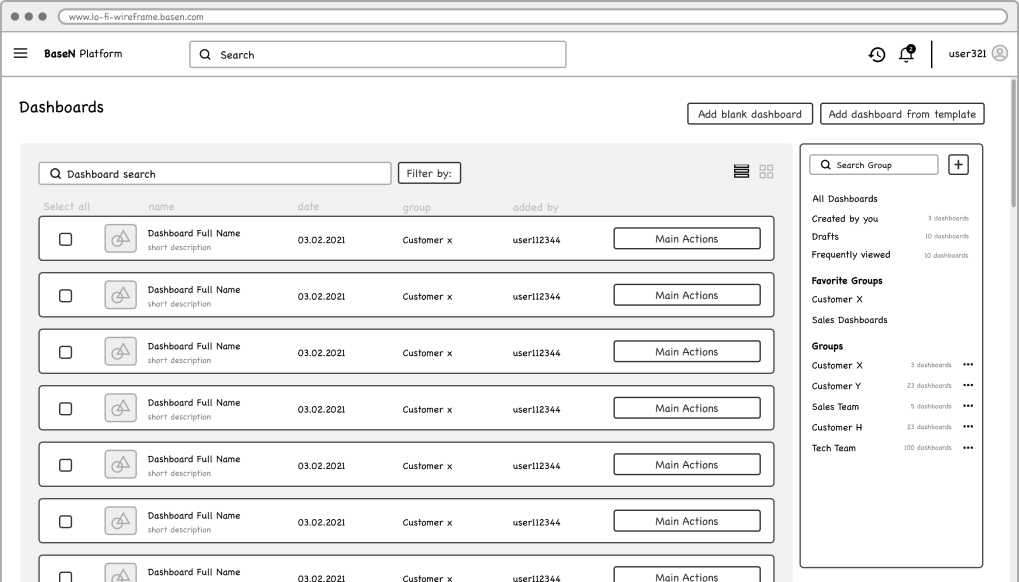Open Main Actions for the second dashboard row
Image resolution: width=1019 pixels, height=582 pixels.
(x=687, y=295)
